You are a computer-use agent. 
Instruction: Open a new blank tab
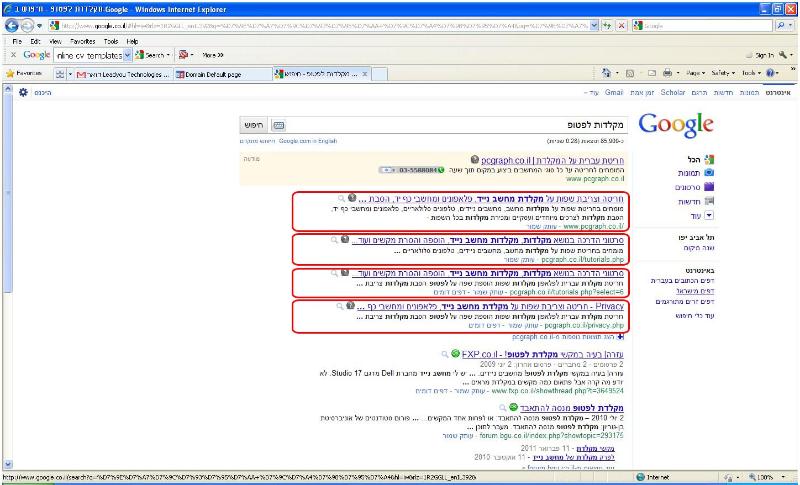click(379, 74)
